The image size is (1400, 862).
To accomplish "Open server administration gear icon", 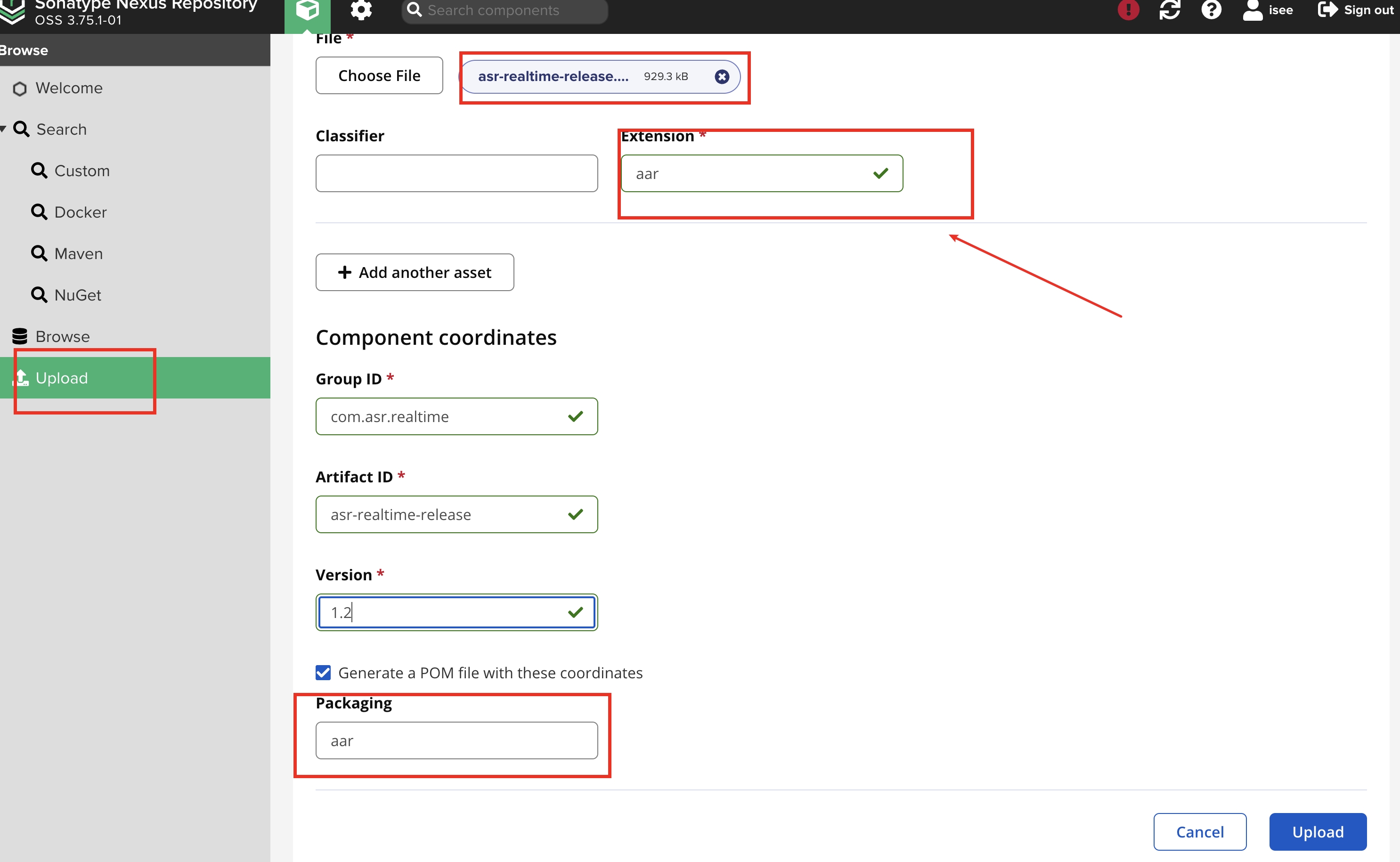I will pos(361,10).
